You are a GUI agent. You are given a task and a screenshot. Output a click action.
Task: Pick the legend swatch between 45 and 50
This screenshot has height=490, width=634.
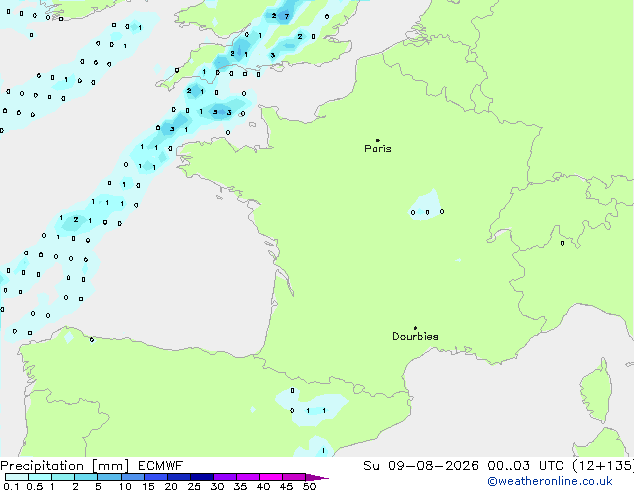(293, 477)
